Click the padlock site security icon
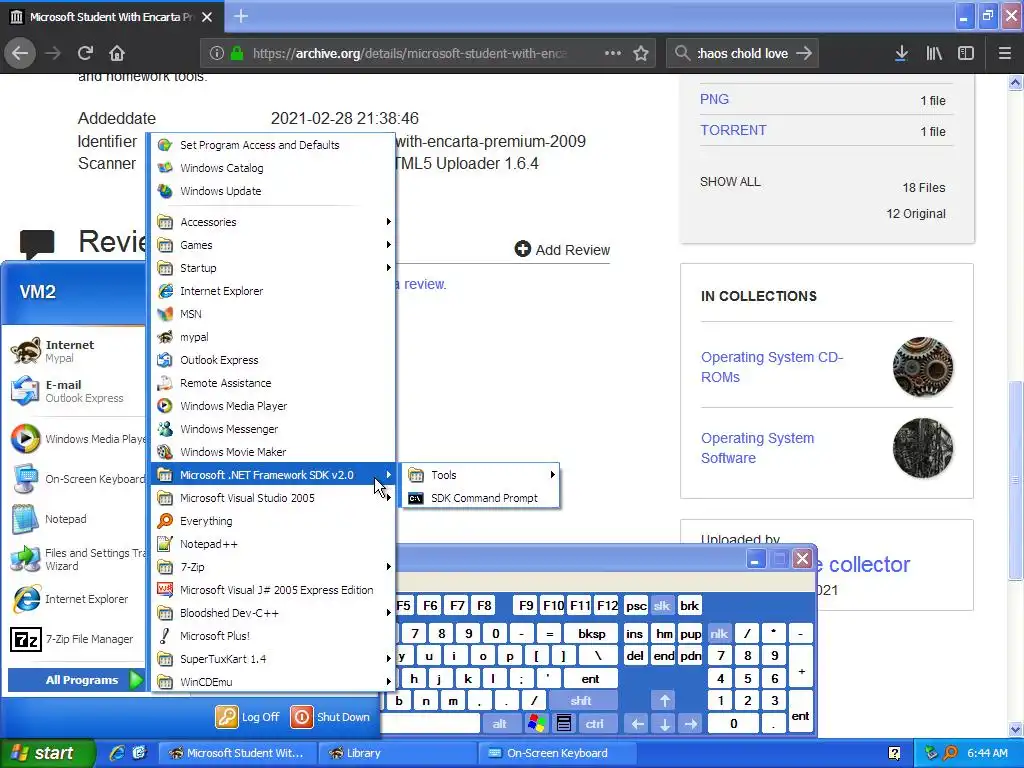 (237, 53)
